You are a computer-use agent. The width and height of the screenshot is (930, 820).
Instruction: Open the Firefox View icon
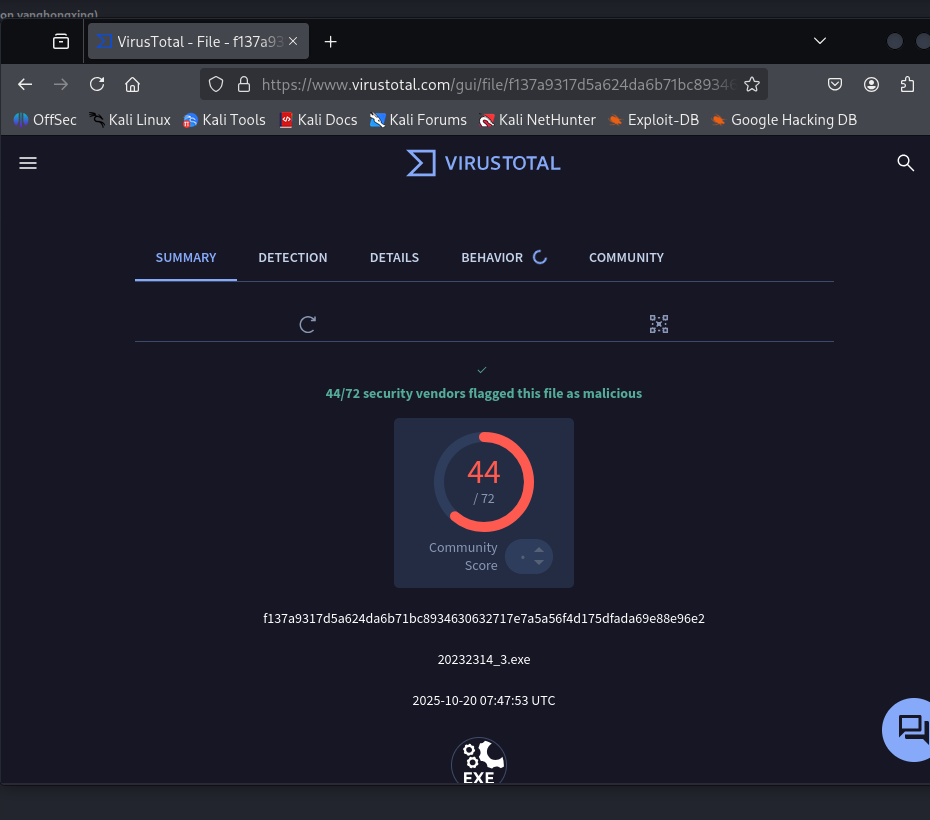tap(60, 42)
